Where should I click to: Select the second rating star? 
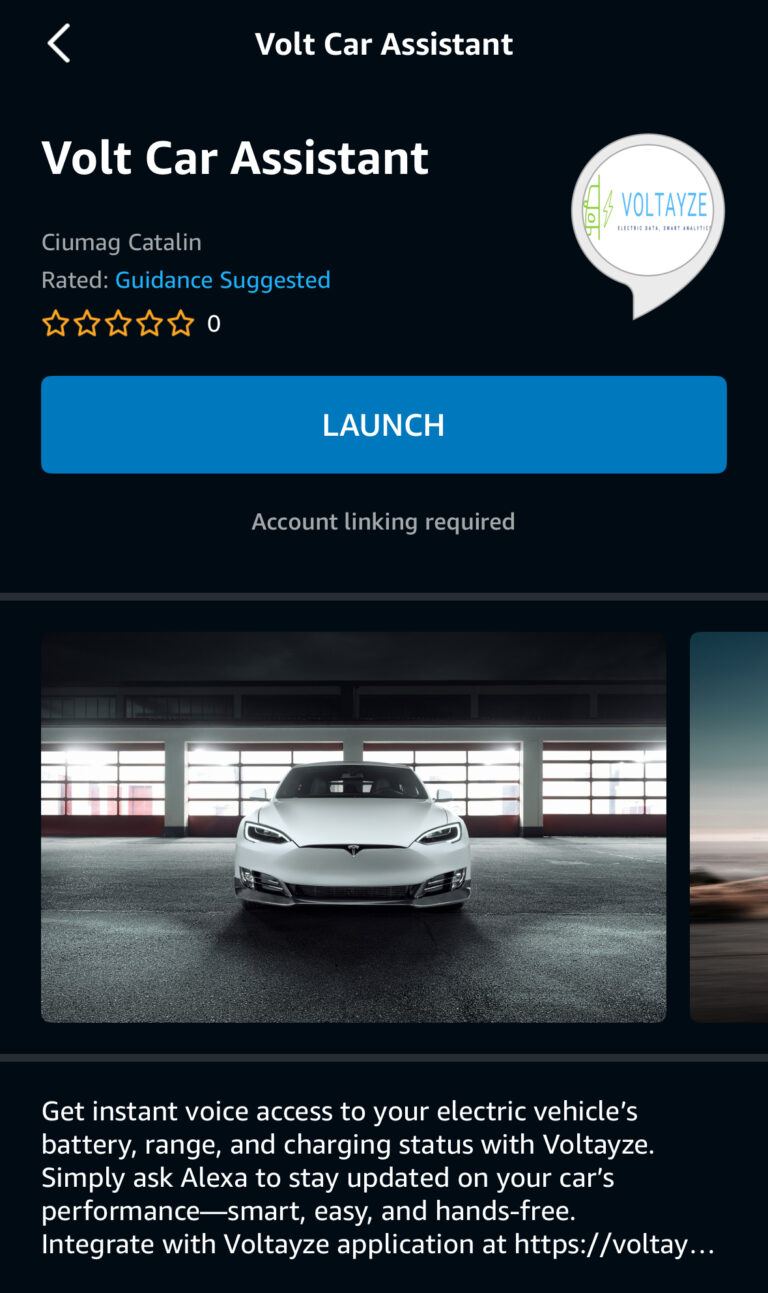pyautogui.click(x=87, y=324)
